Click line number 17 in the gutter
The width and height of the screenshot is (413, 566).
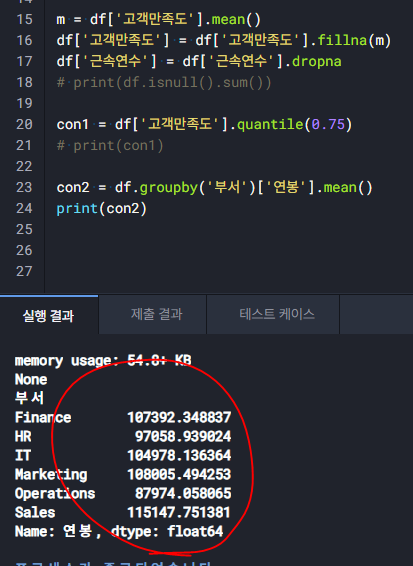click(24, 61)
